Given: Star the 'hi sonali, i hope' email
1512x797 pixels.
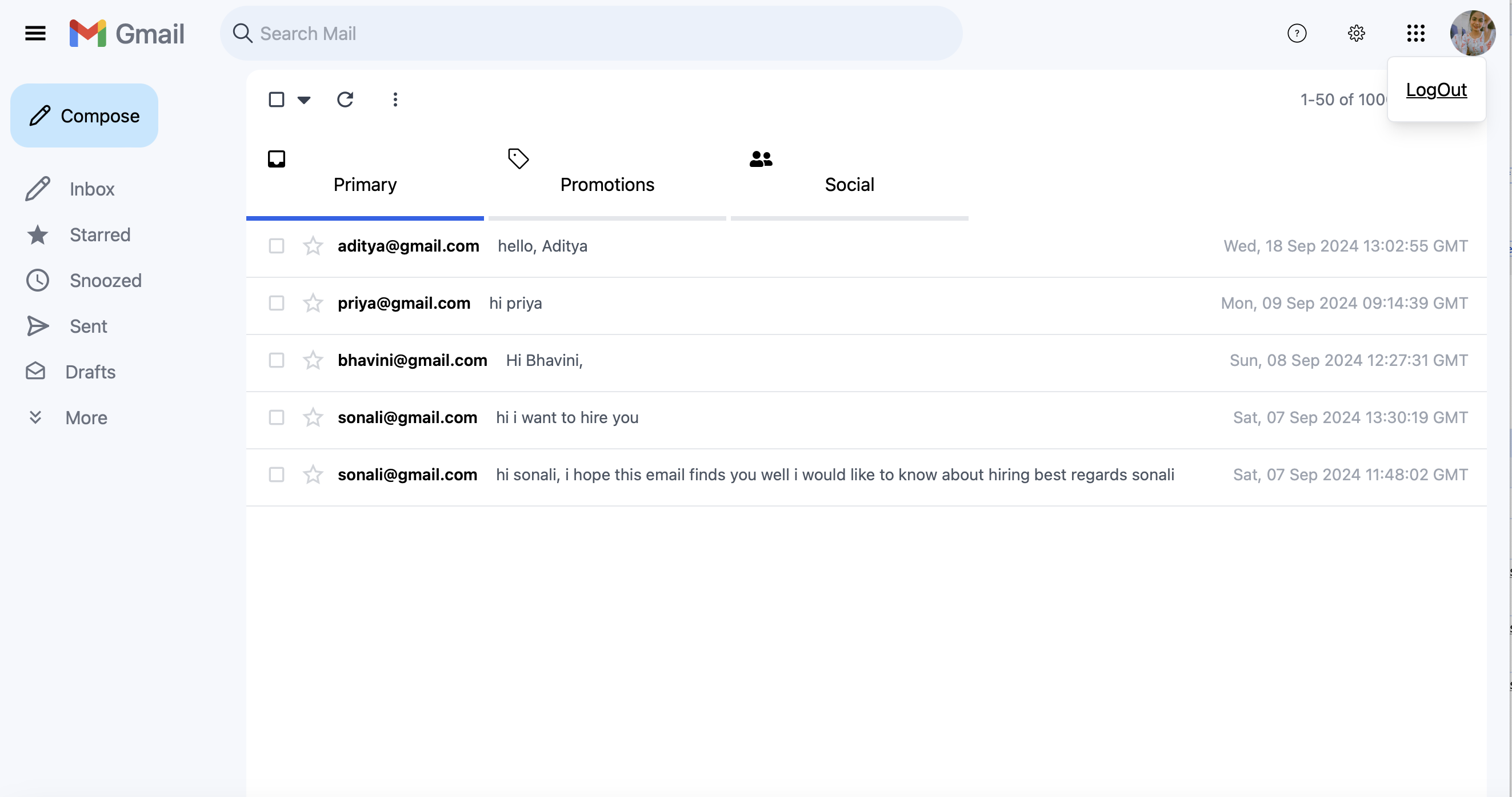Looking at the screenshot, I should point(313,475).
